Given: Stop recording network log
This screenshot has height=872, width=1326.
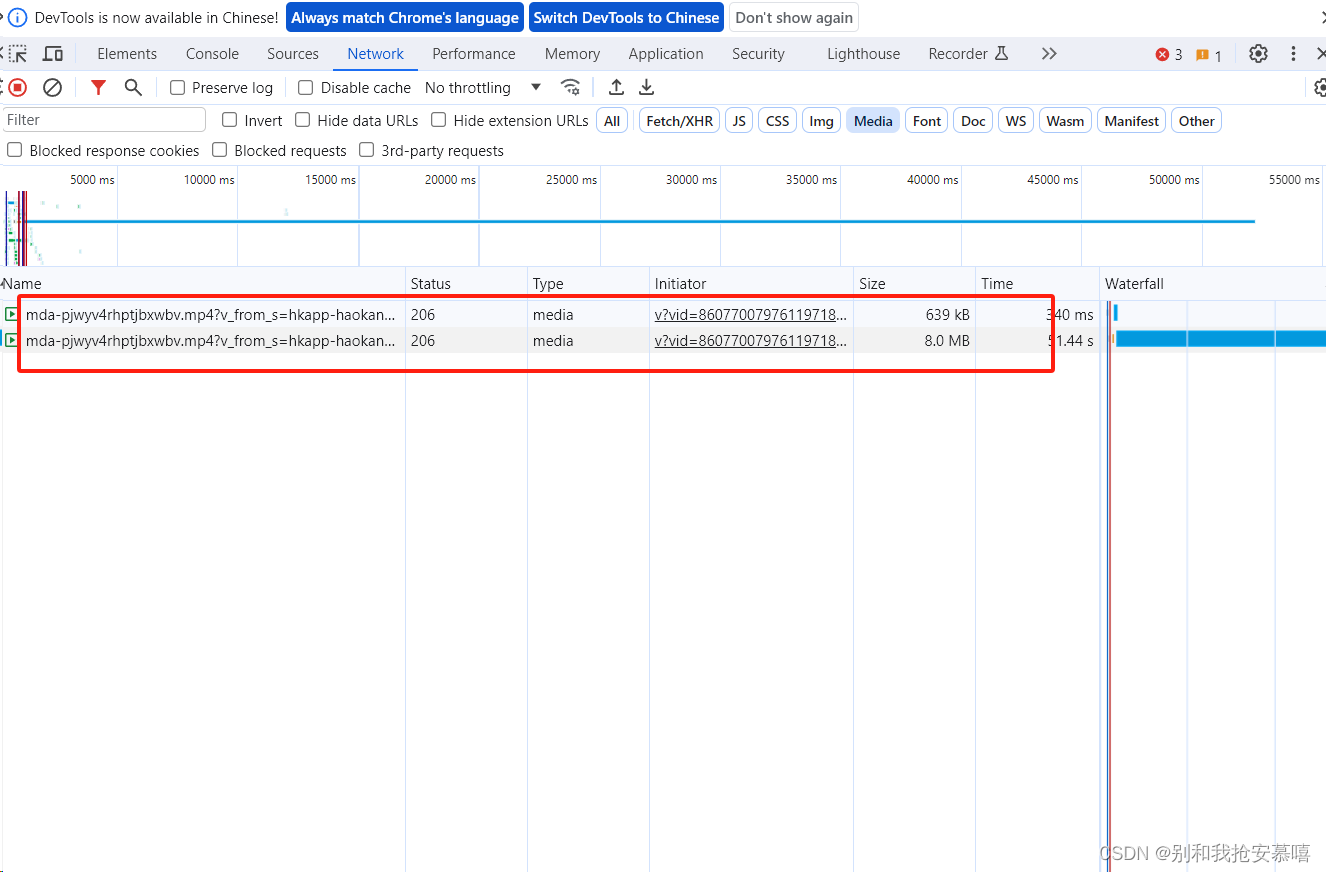Looking at the screenshot, I should click(18, 88).
